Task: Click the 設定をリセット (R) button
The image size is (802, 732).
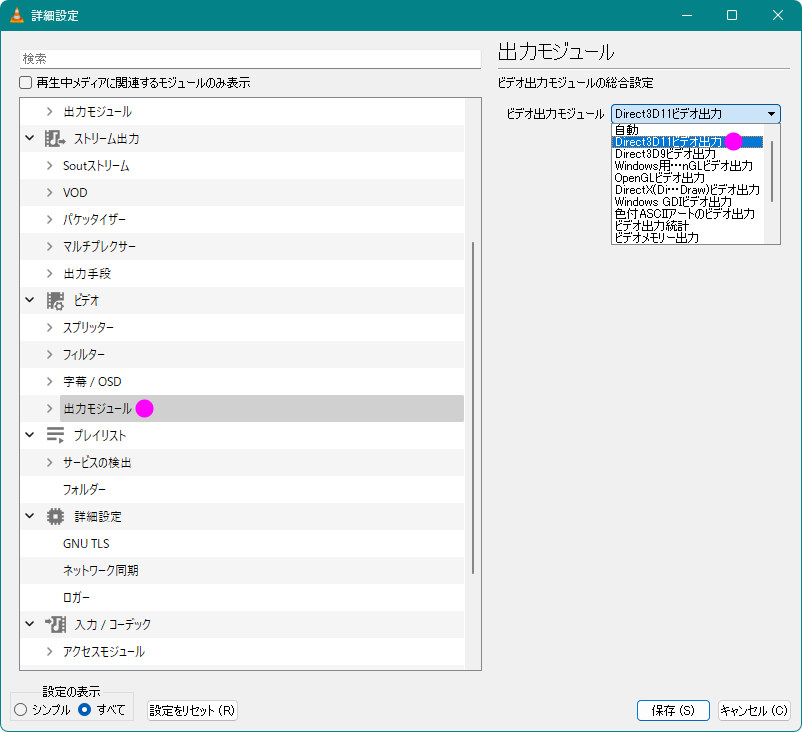Action: click(x=192, y=710)
